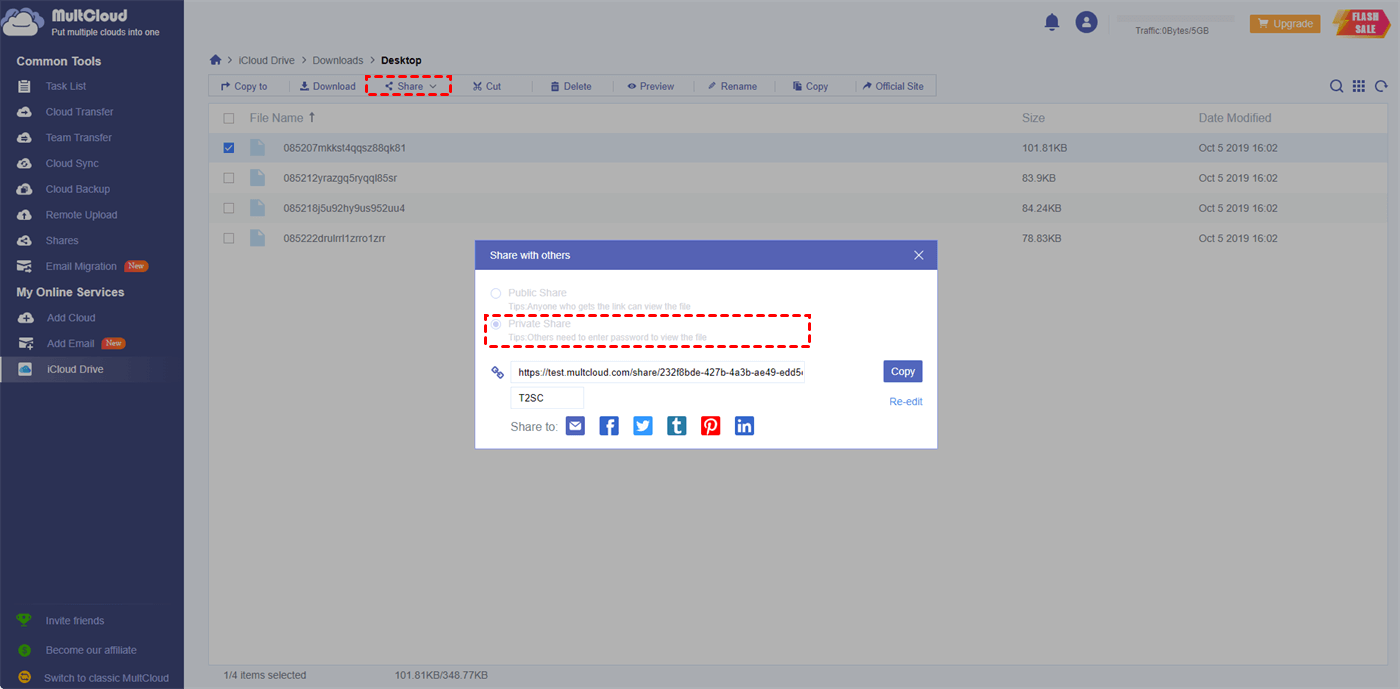Click Cut toolbar button
This screenshot has height=689, width=1400.
(487, 86)
